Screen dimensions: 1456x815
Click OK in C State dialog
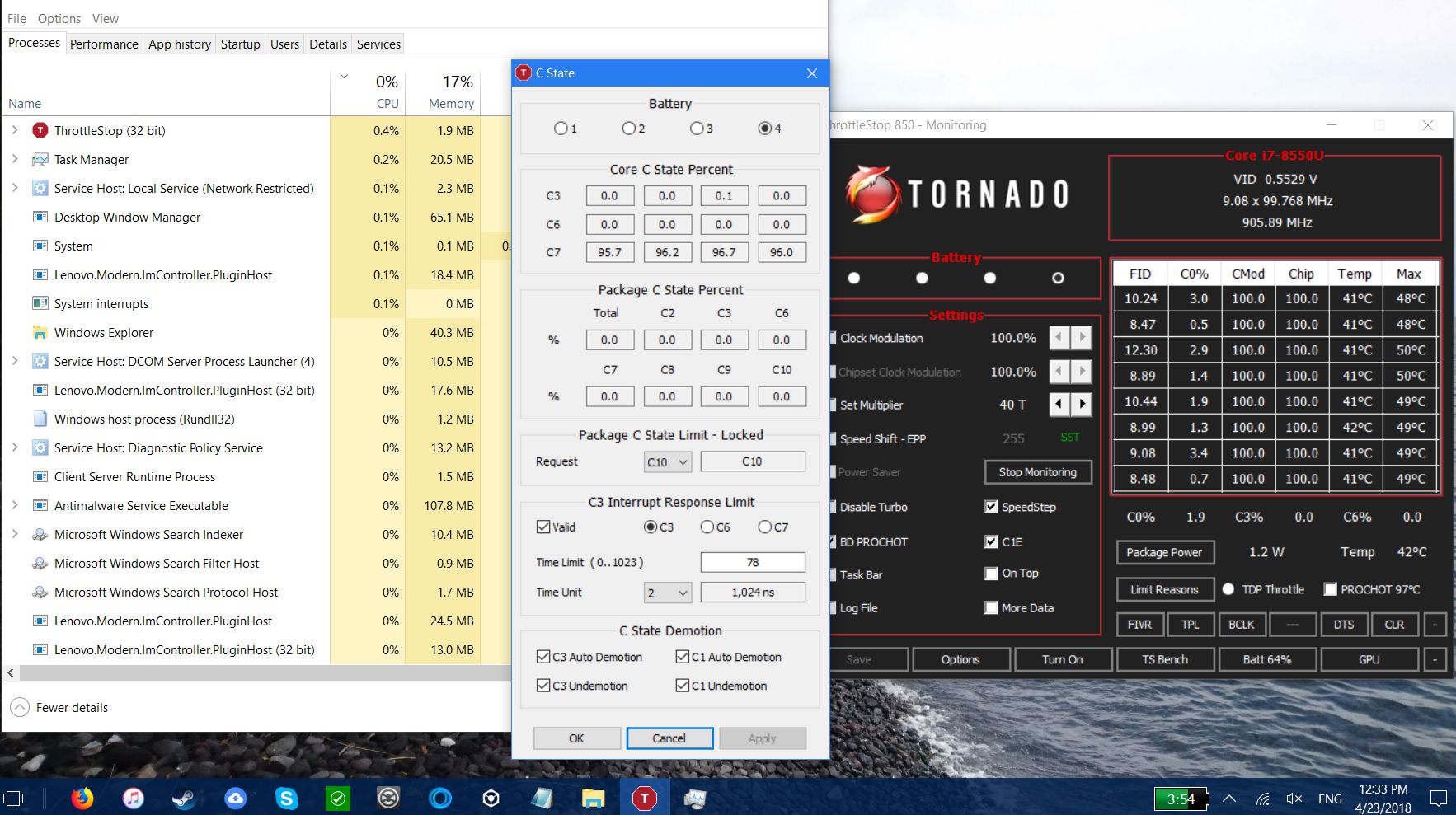coord(576,738)
